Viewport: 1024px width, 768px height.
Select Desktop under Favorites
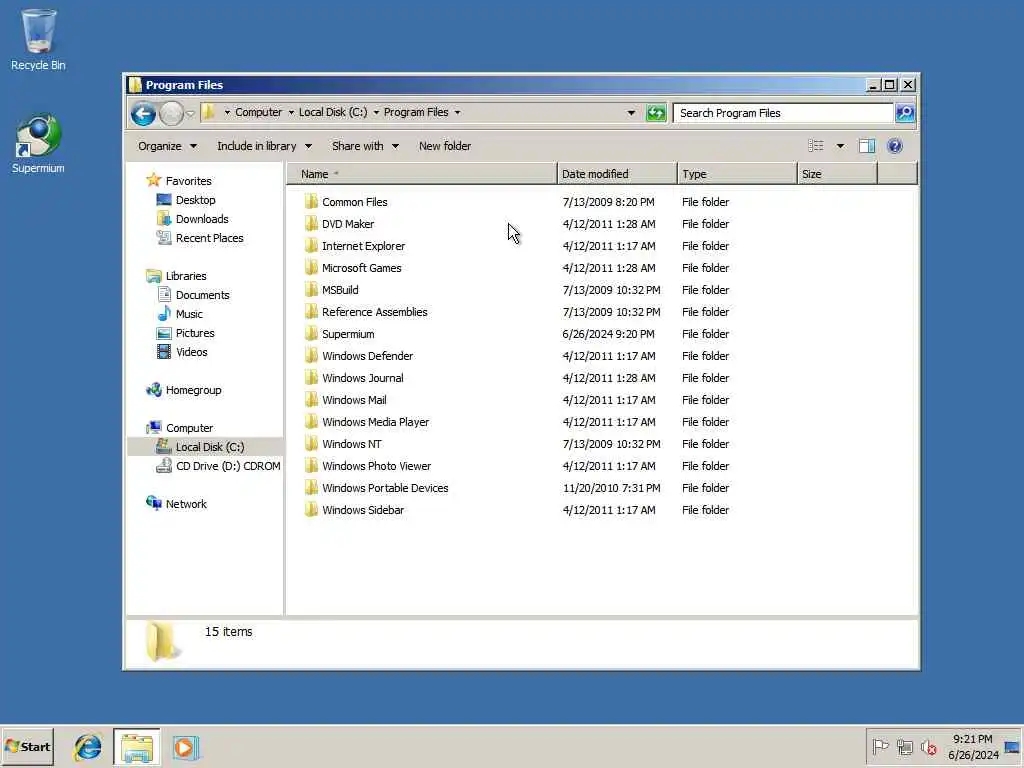195,200
